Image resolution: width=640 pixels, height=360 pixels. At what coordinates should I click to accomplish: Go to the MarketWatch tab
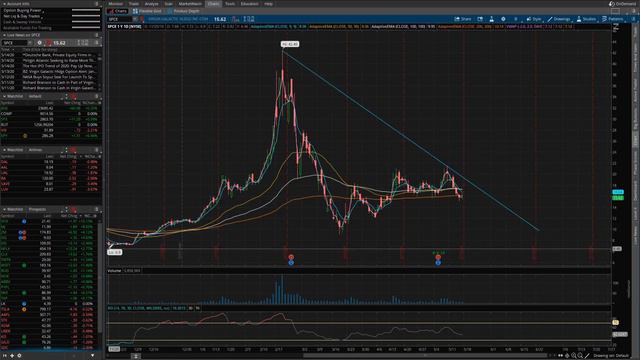[x=190, y=4]
